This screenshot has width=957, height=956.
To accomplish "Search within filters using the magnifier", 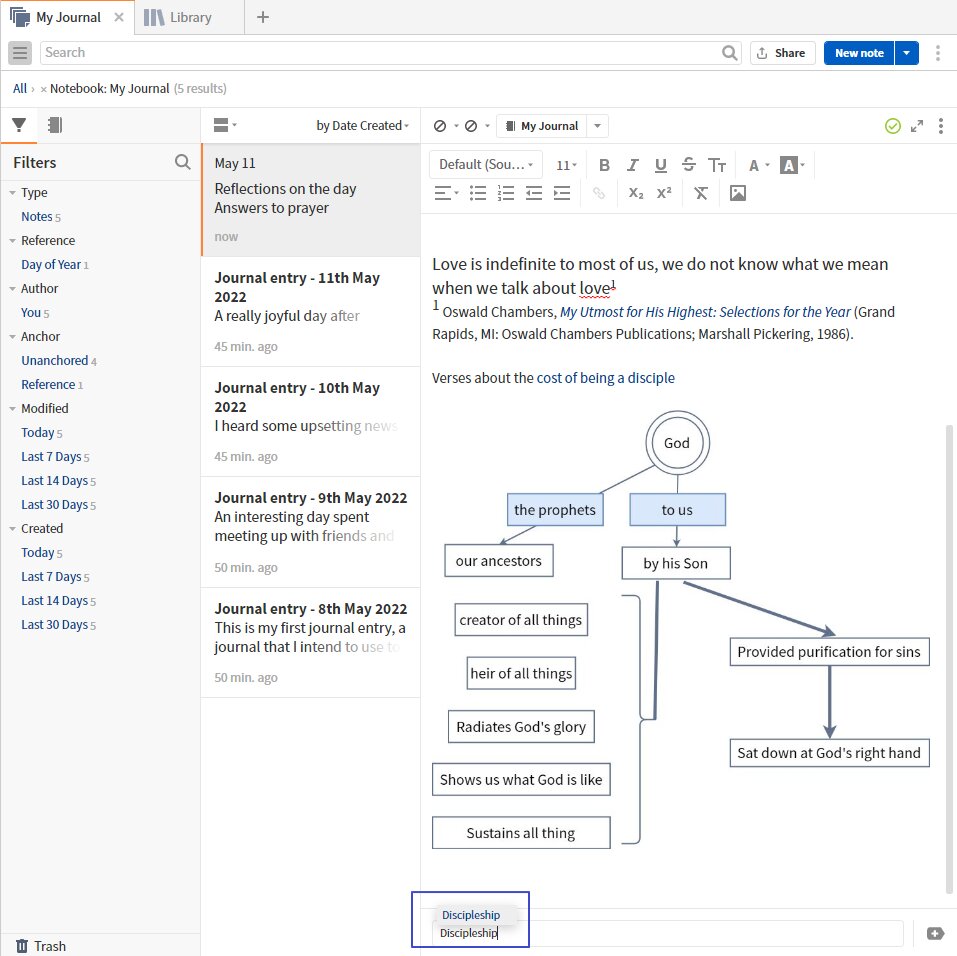I will coord(182,162).
